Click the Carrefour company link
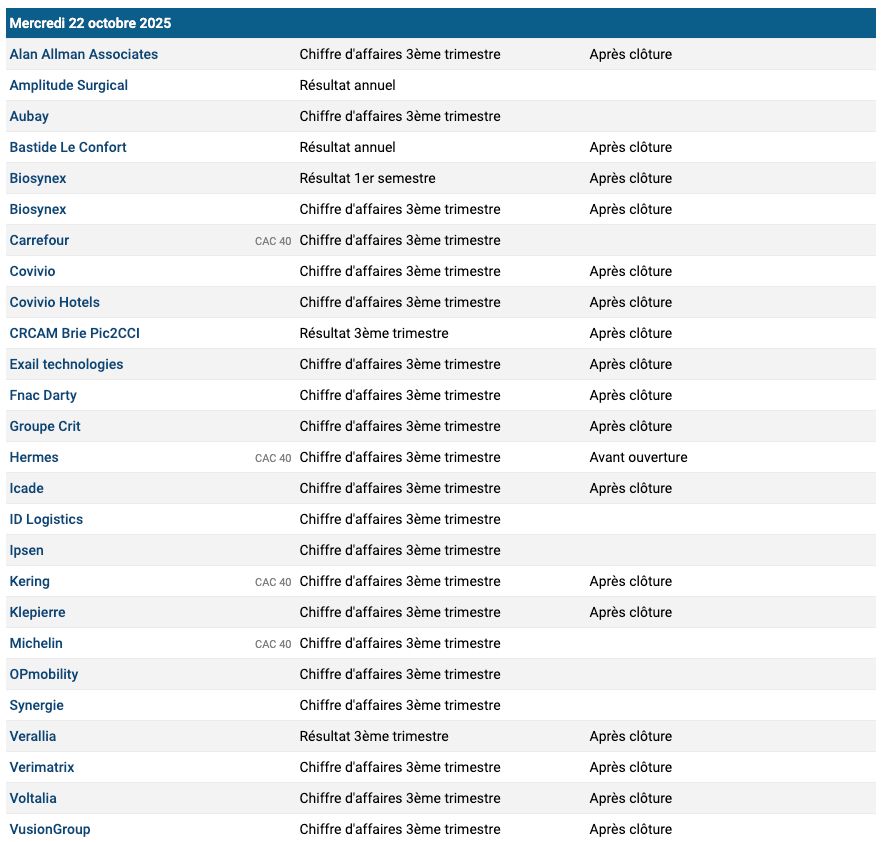The width and height of the screenshot is (881, 842). (x=39, y=240)
